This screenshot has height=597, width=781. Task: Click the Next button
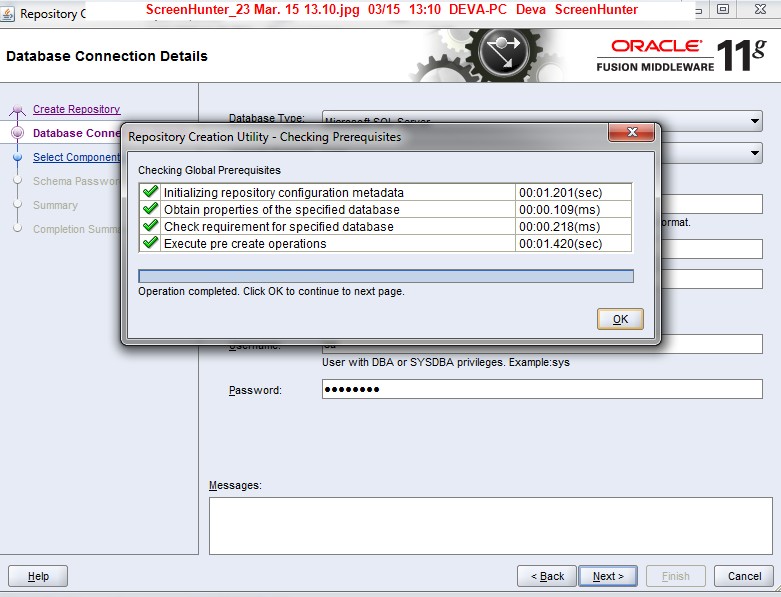point(608,576)
